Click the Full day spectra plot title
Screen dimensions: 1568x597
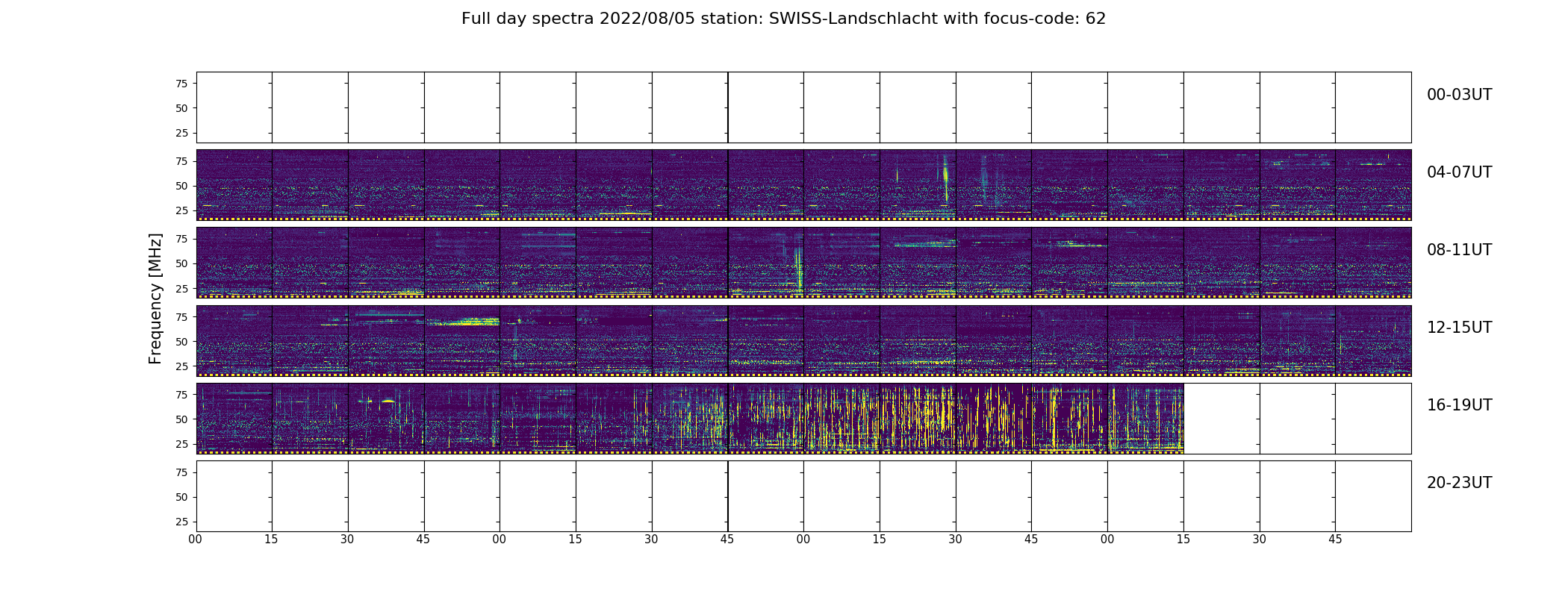click(783, 19)
